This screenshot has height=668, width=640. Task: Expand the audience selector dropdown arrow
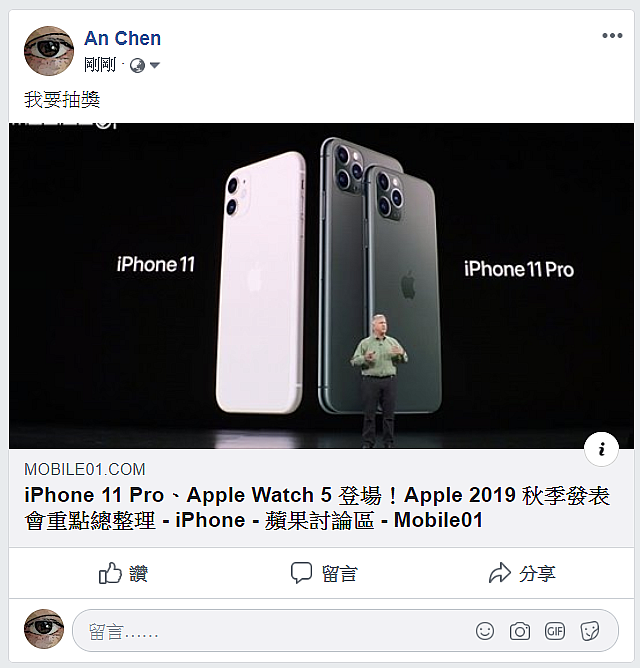[155, 66]
